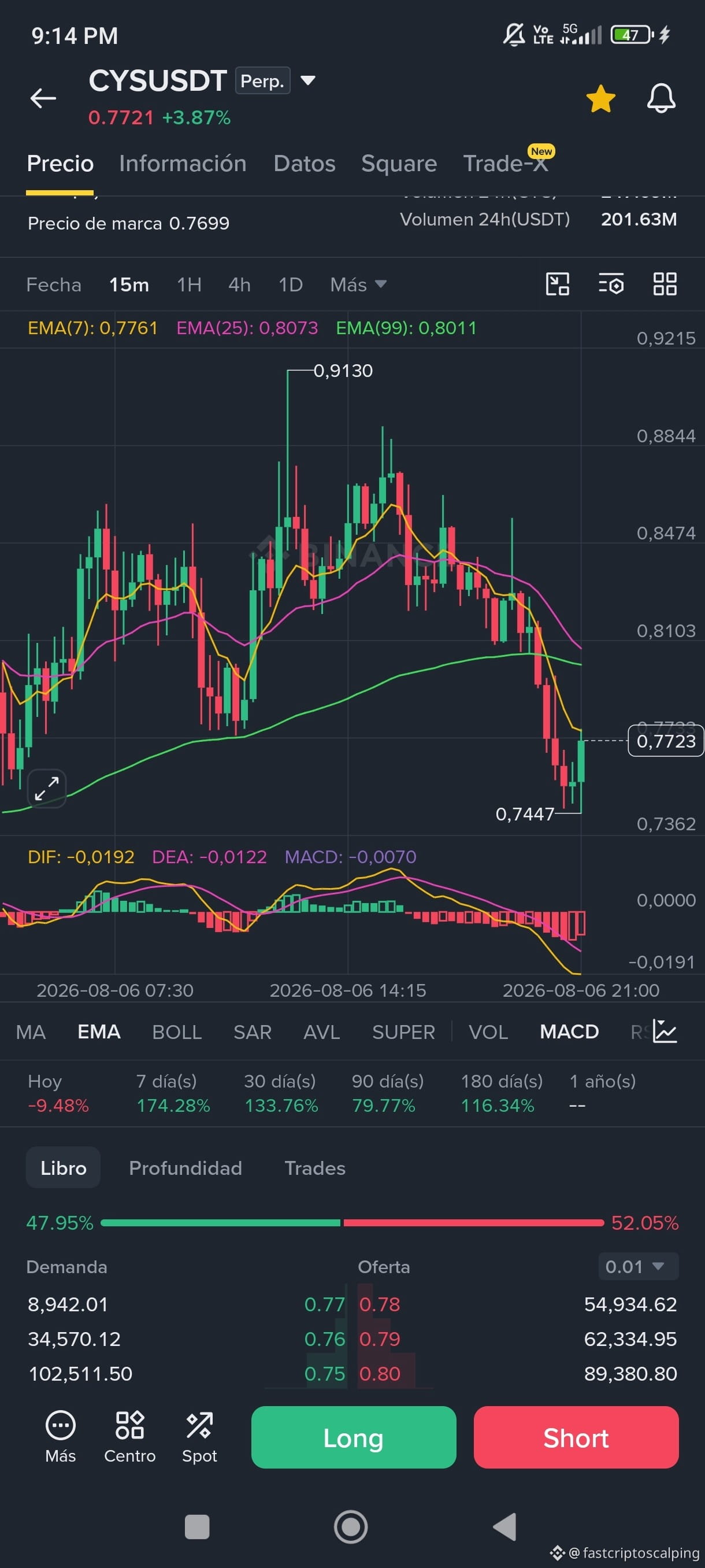Image resolution: width=705 pixels, height=1568 pixels.
Task: Open the indicator list chart icon
Action: coord(665,1031)
